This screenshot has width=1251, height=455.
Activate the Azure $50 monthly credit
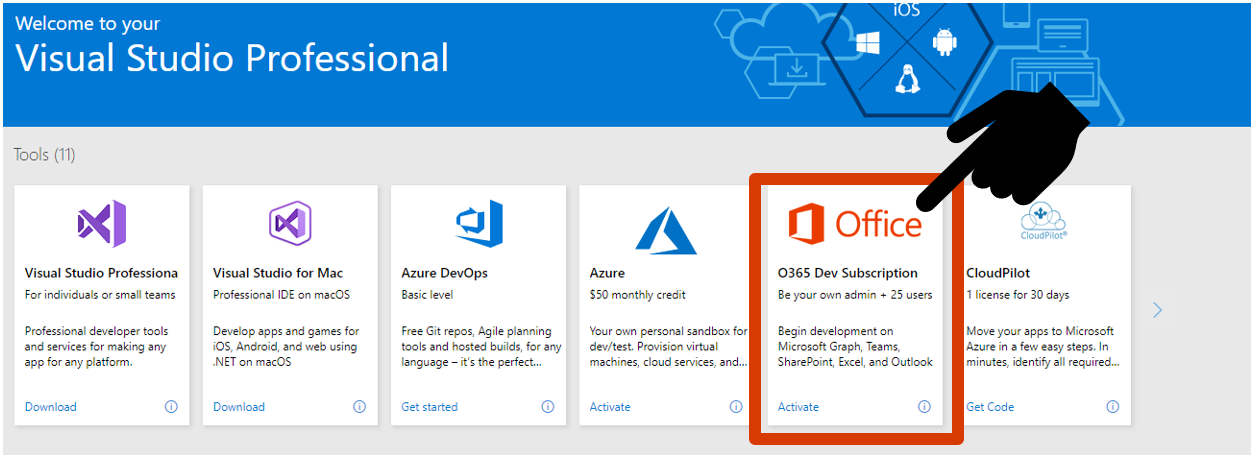610,407
